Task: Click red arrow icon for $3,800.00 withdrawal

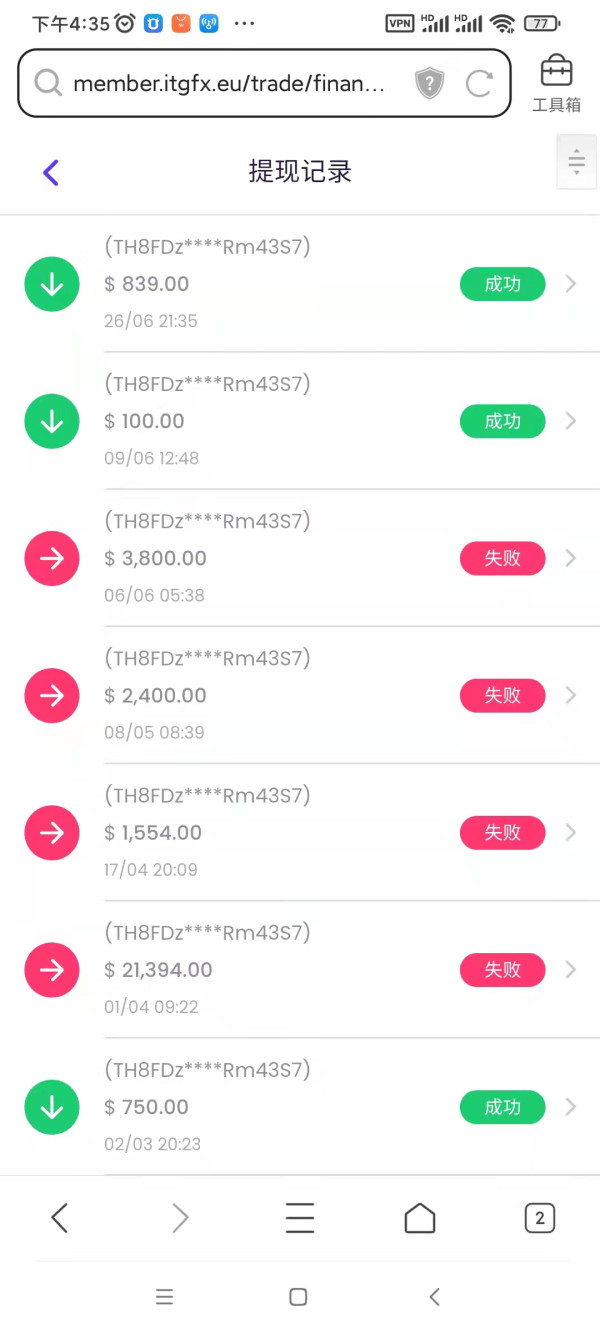Action: (x=52, y=558)
